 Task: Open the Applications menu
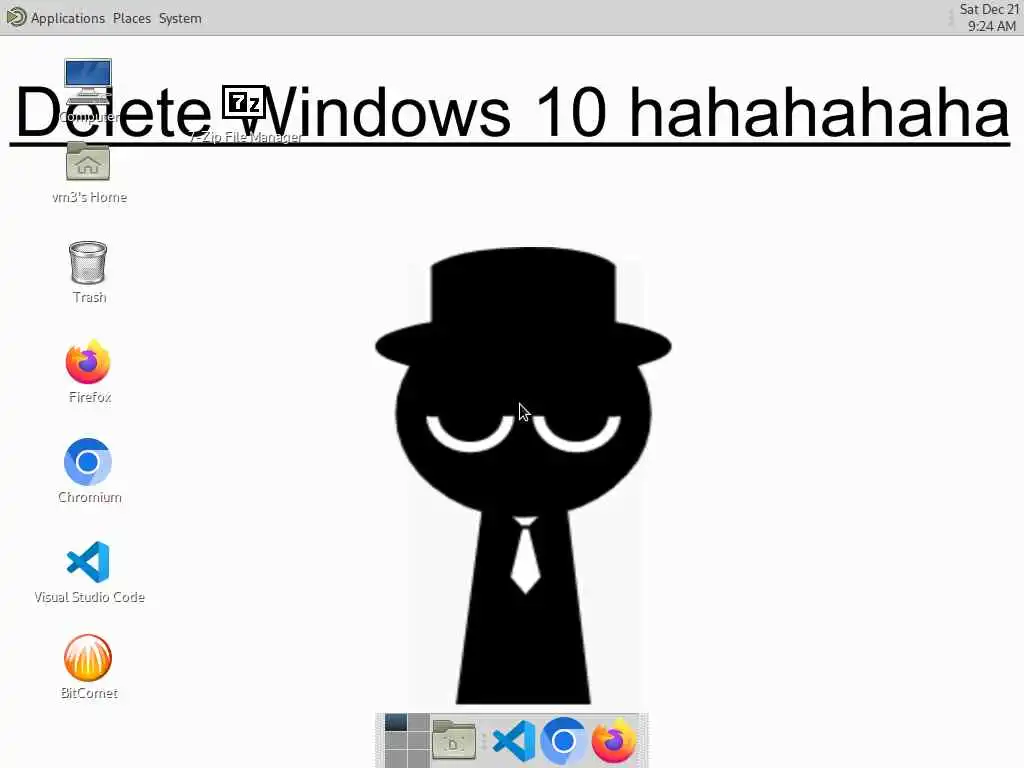(68, 18)
